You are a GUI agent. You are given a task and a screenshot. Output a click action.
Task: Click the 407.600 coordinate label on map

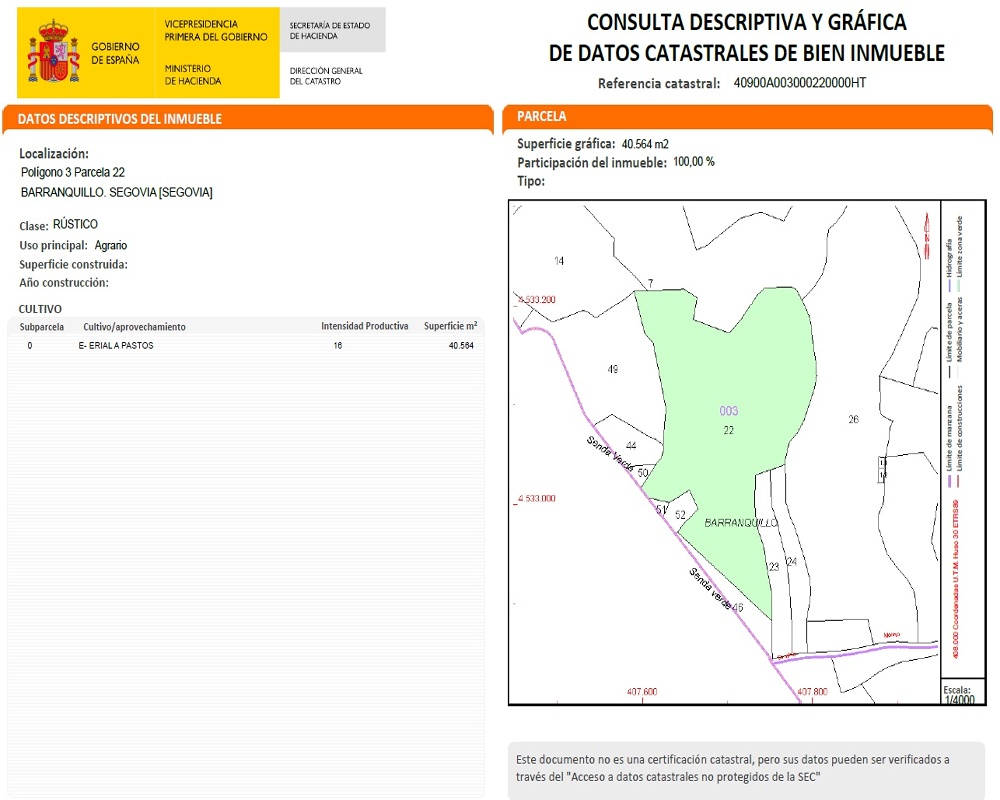coord(641,692)
